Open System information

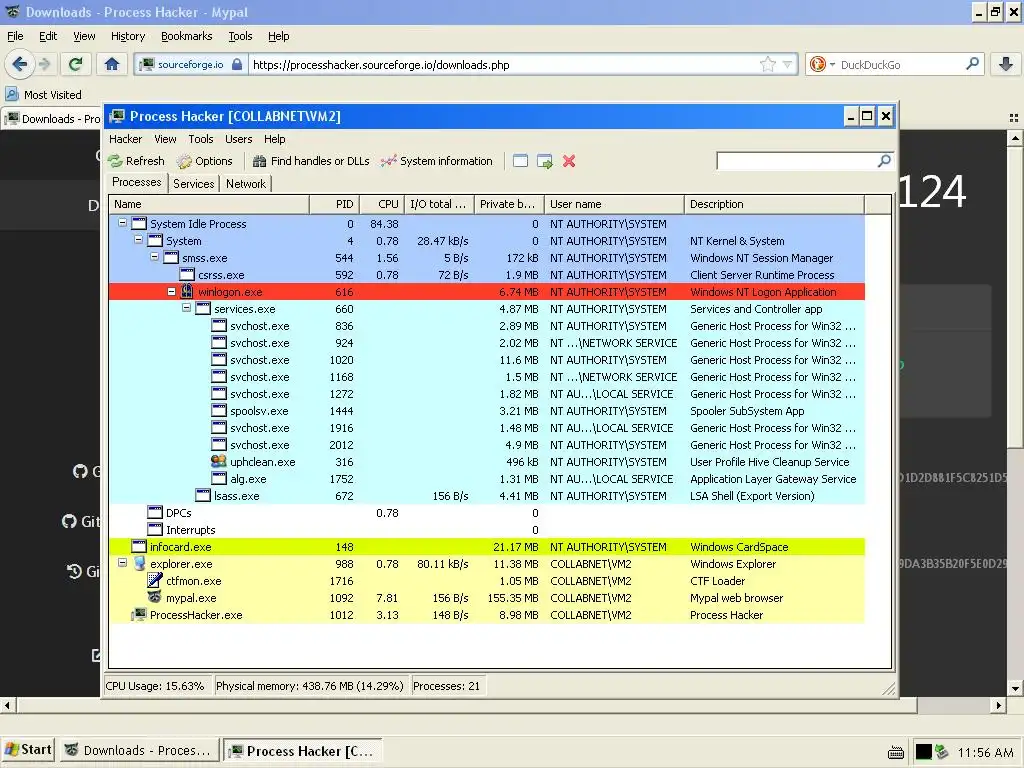pyautogui.click(x=437, y=161)
